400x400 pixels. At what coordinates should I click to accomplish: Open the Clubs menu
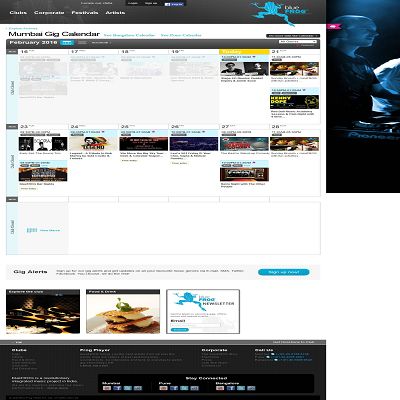tap(18, 13)
